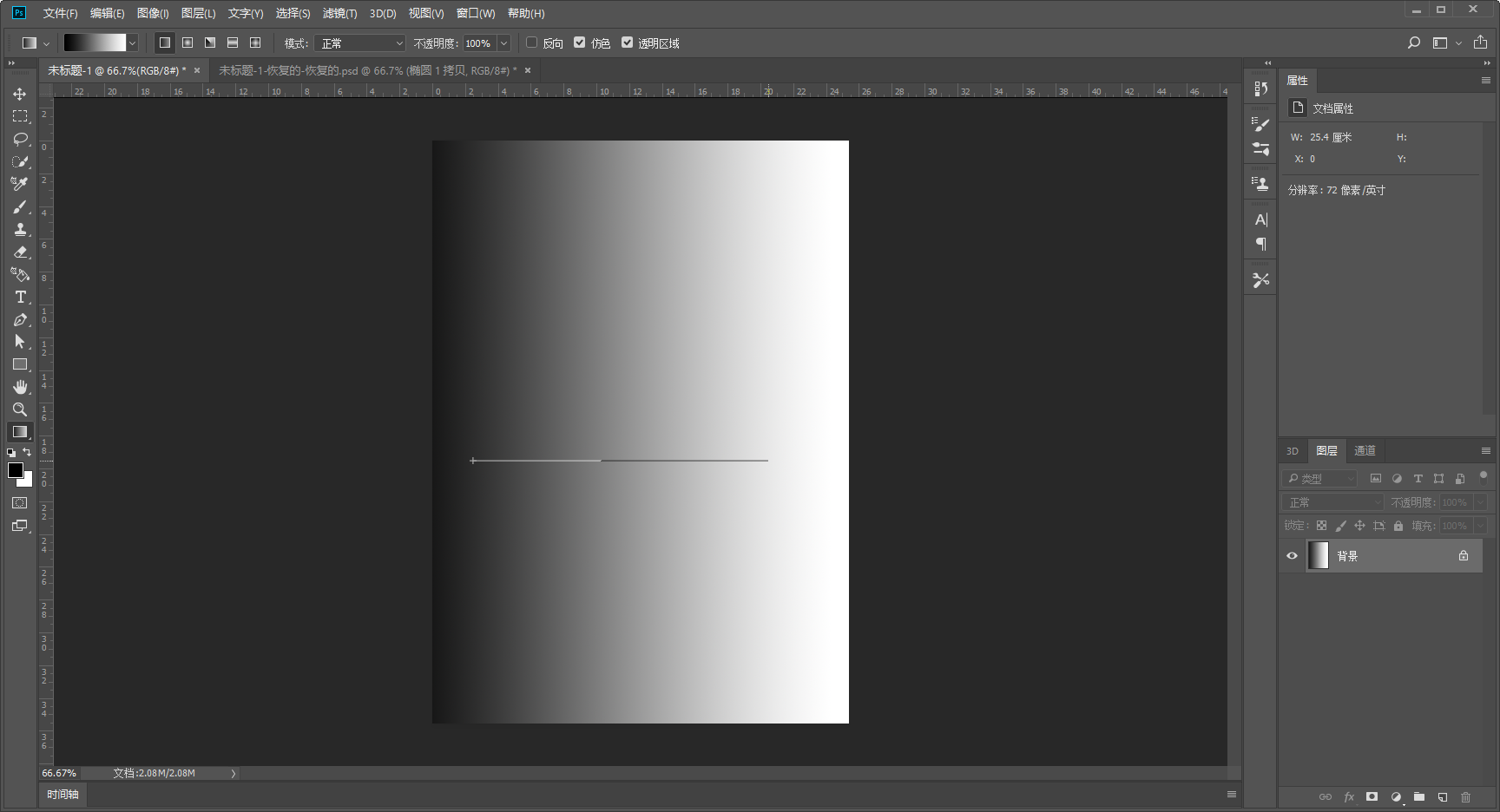The height and width of the screenshot is (812, 1500).
Task: Click the foreground color swatch
Action: coord(15,470)
